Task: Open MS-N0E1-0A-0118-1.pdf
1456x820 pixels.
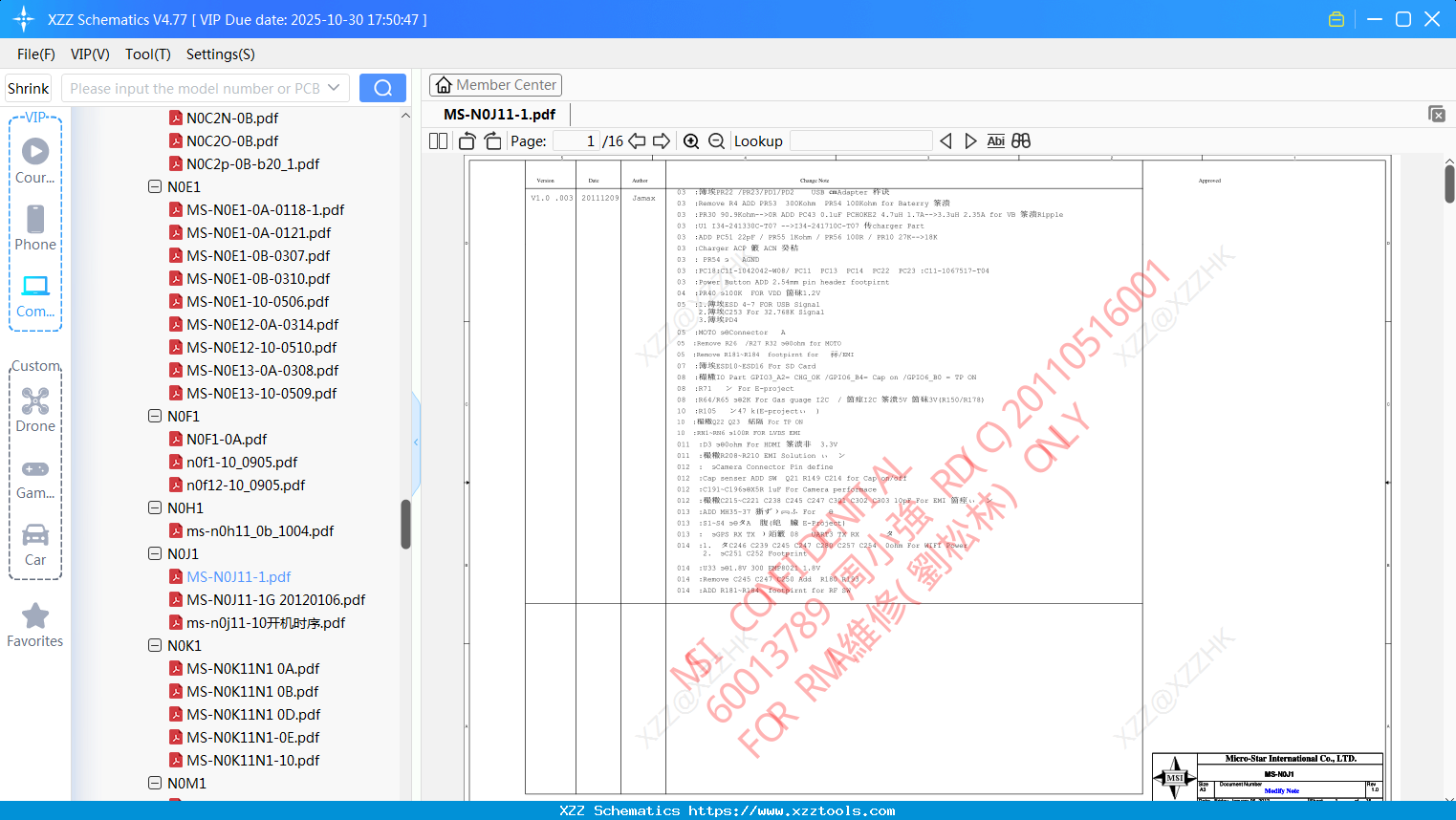Action: click(266, 210)
